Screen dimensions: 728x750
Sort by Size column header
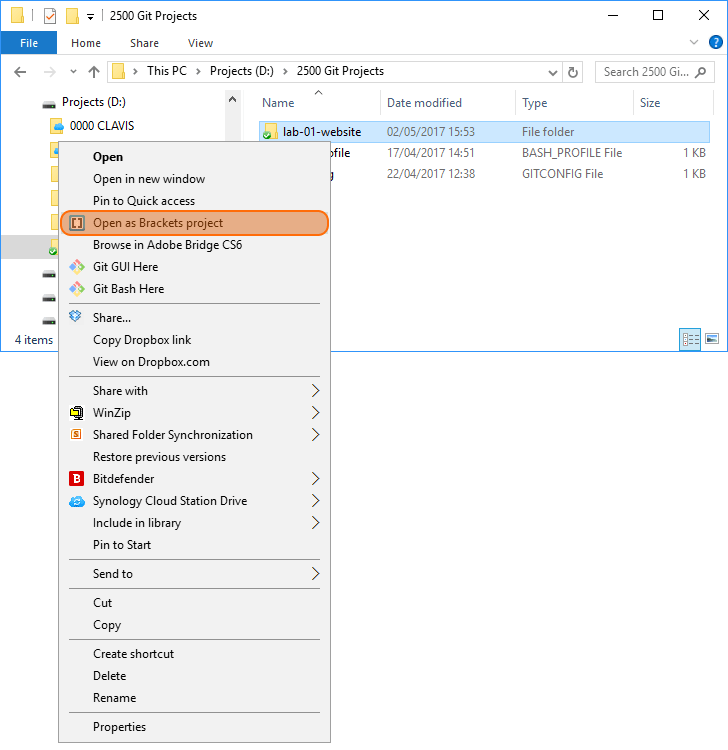[650, 103]
